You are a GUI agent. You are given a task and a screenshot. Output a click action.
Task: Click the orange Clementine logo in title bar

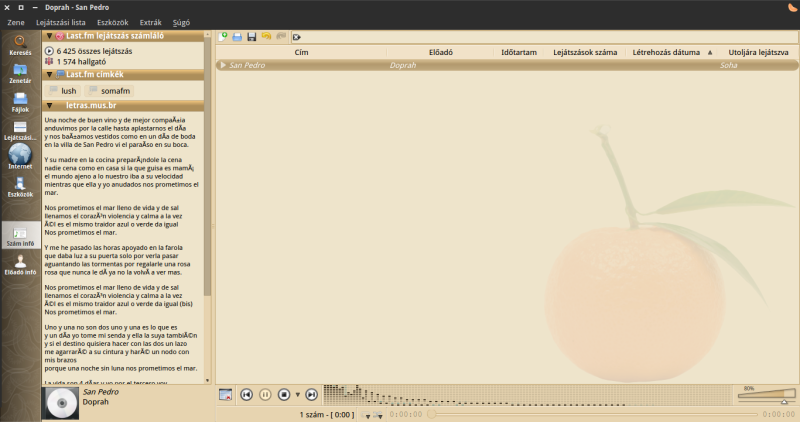[792, 7]
